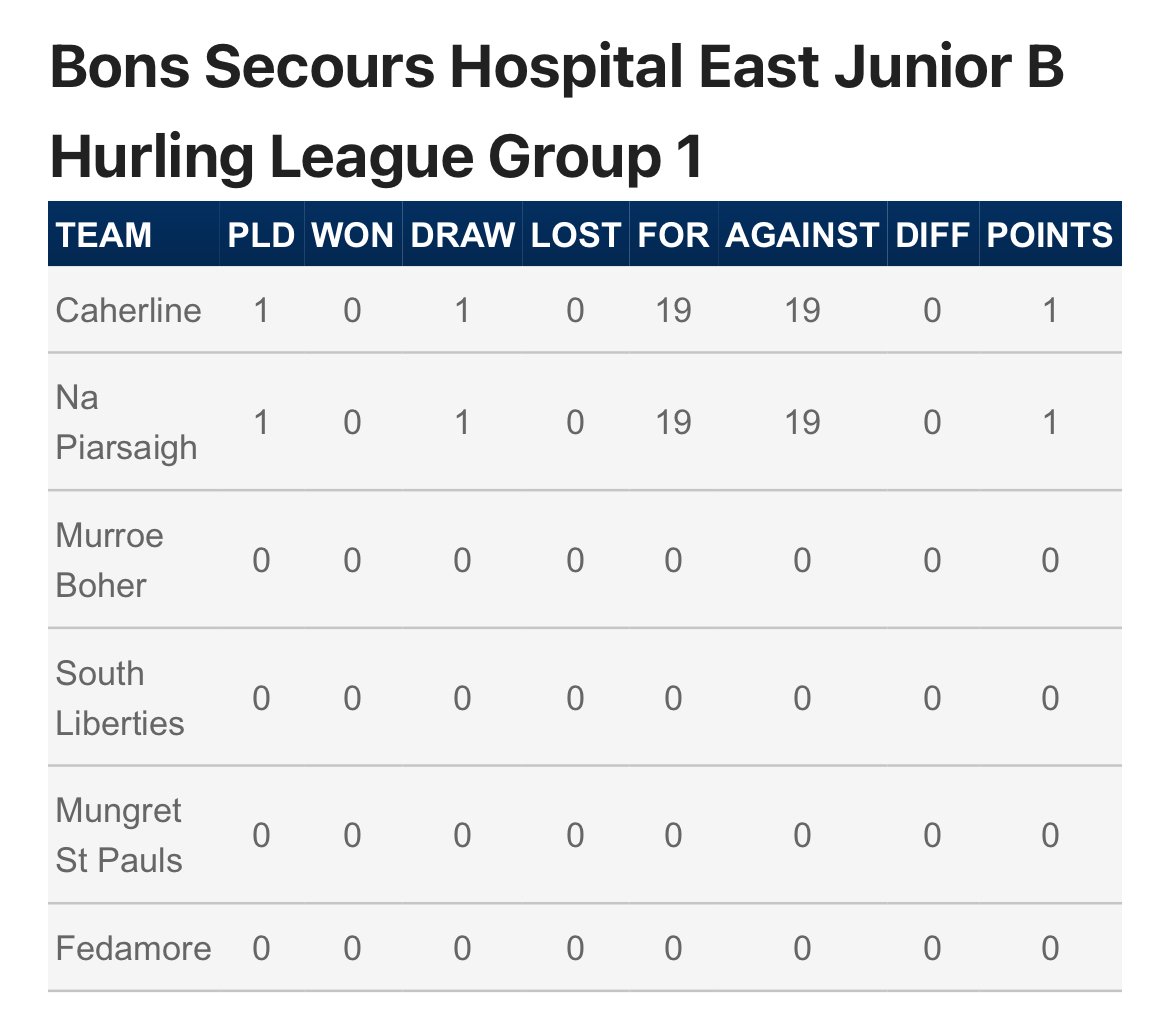Viewport: 1170px width, 1017px height.
Task: Open the Murroe Boher team entry
Action: (x=109, y=560)
